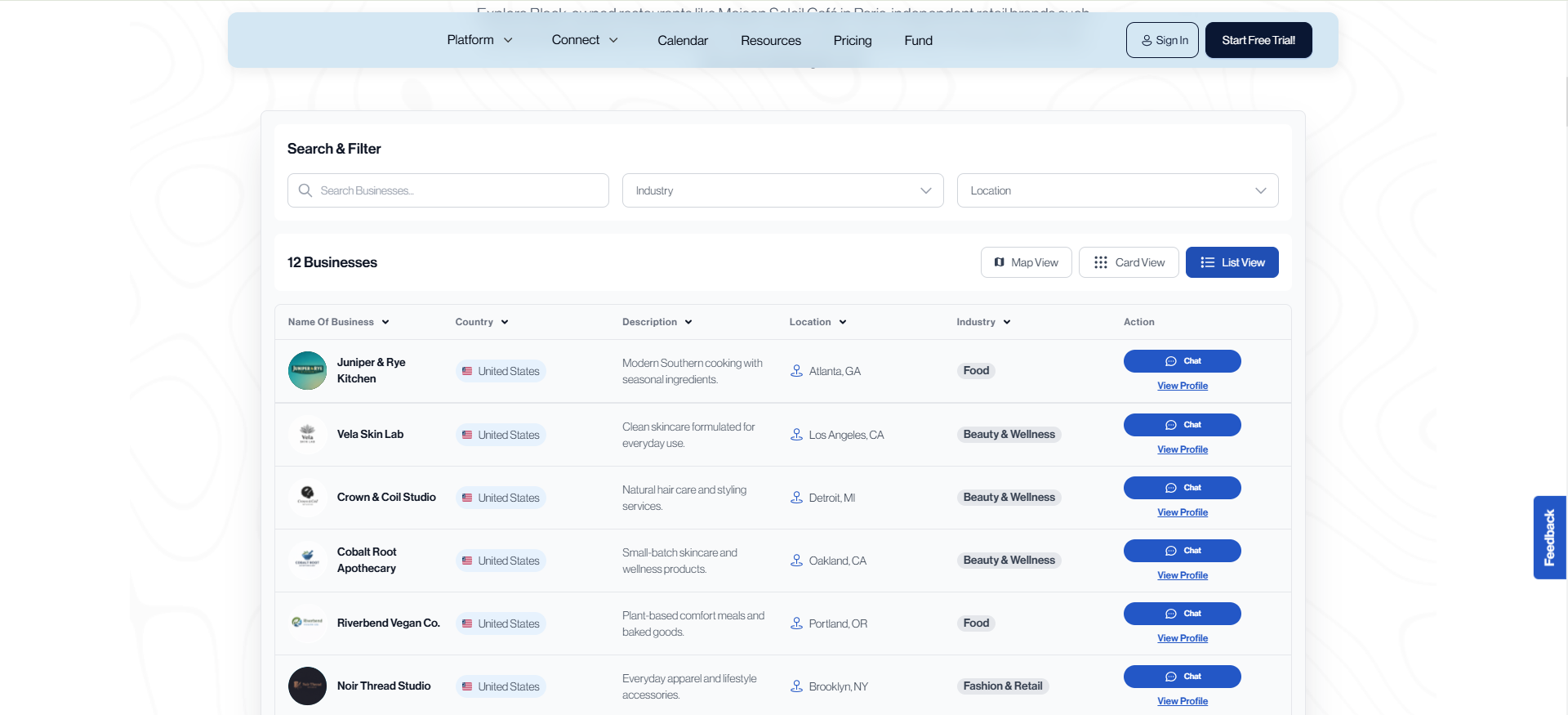
Task: Click location pin icon beside Portland, OR
Action: (796, 623)
